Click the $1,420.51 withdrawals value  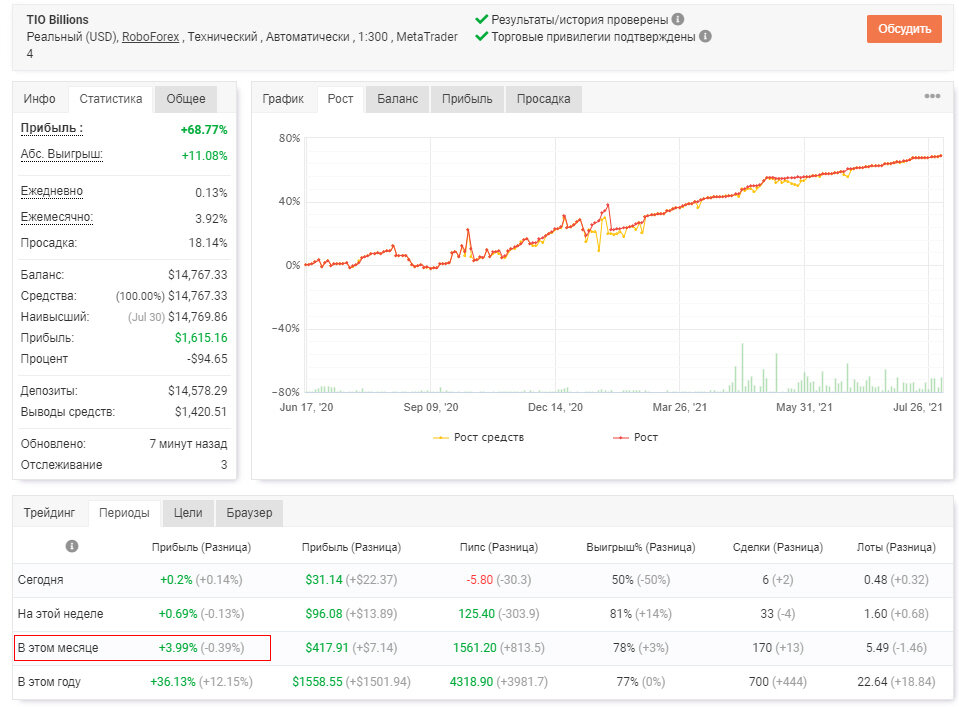click(201, 412)
